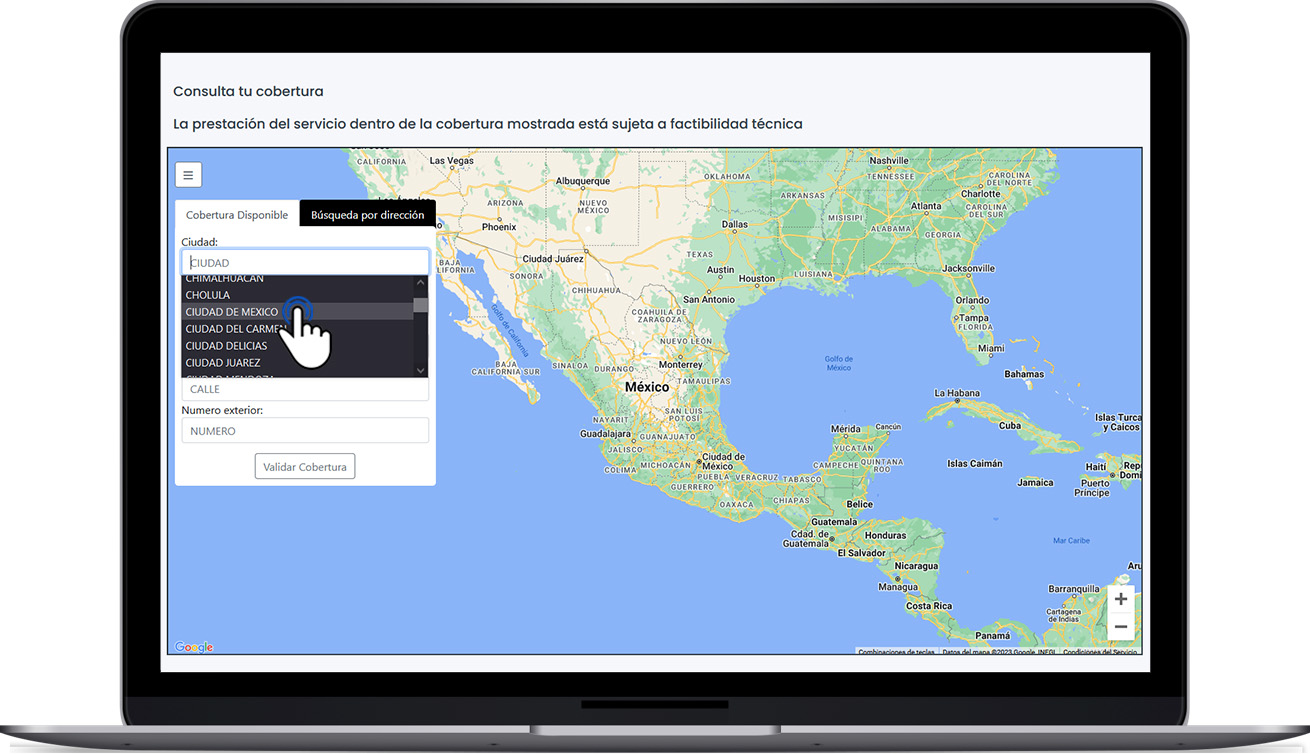Image resolution: width=1310 pixels, height=754 pixels.
Task: Click the Jamaica map label
Action: 1036,482
